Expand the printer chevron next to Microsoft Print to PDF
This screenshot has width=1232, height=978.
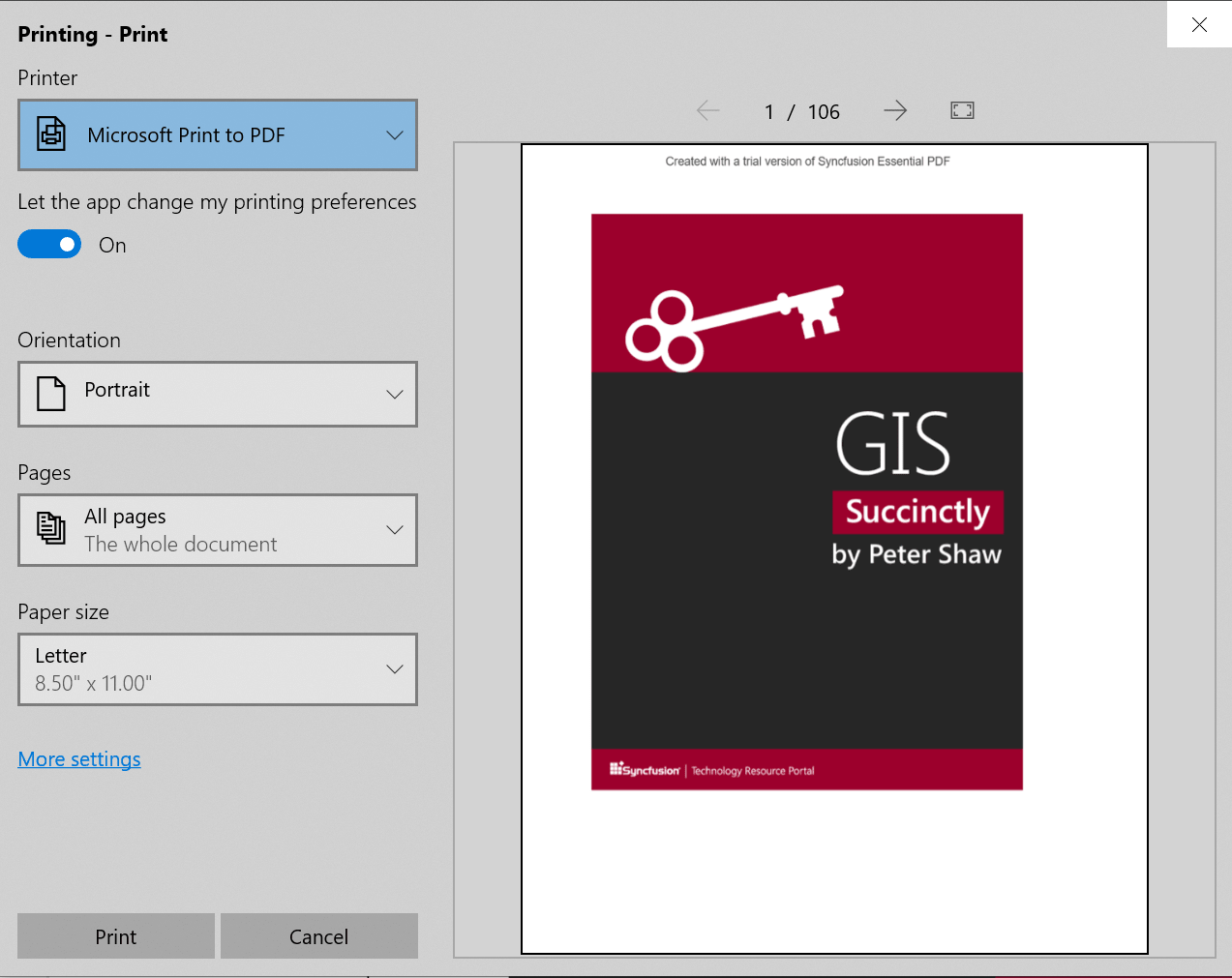pyautogui.click(x=395, y=135)
